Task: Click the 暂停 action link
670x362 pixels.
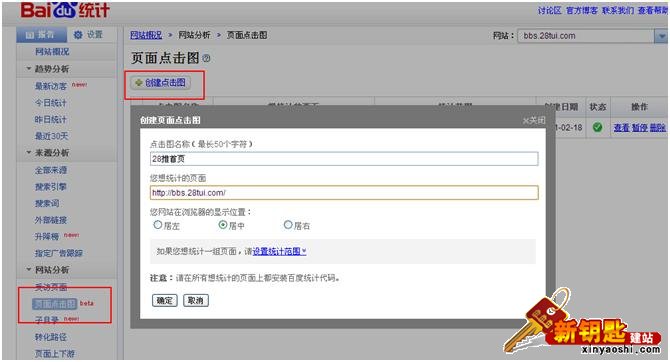Action: pos(639,127)
